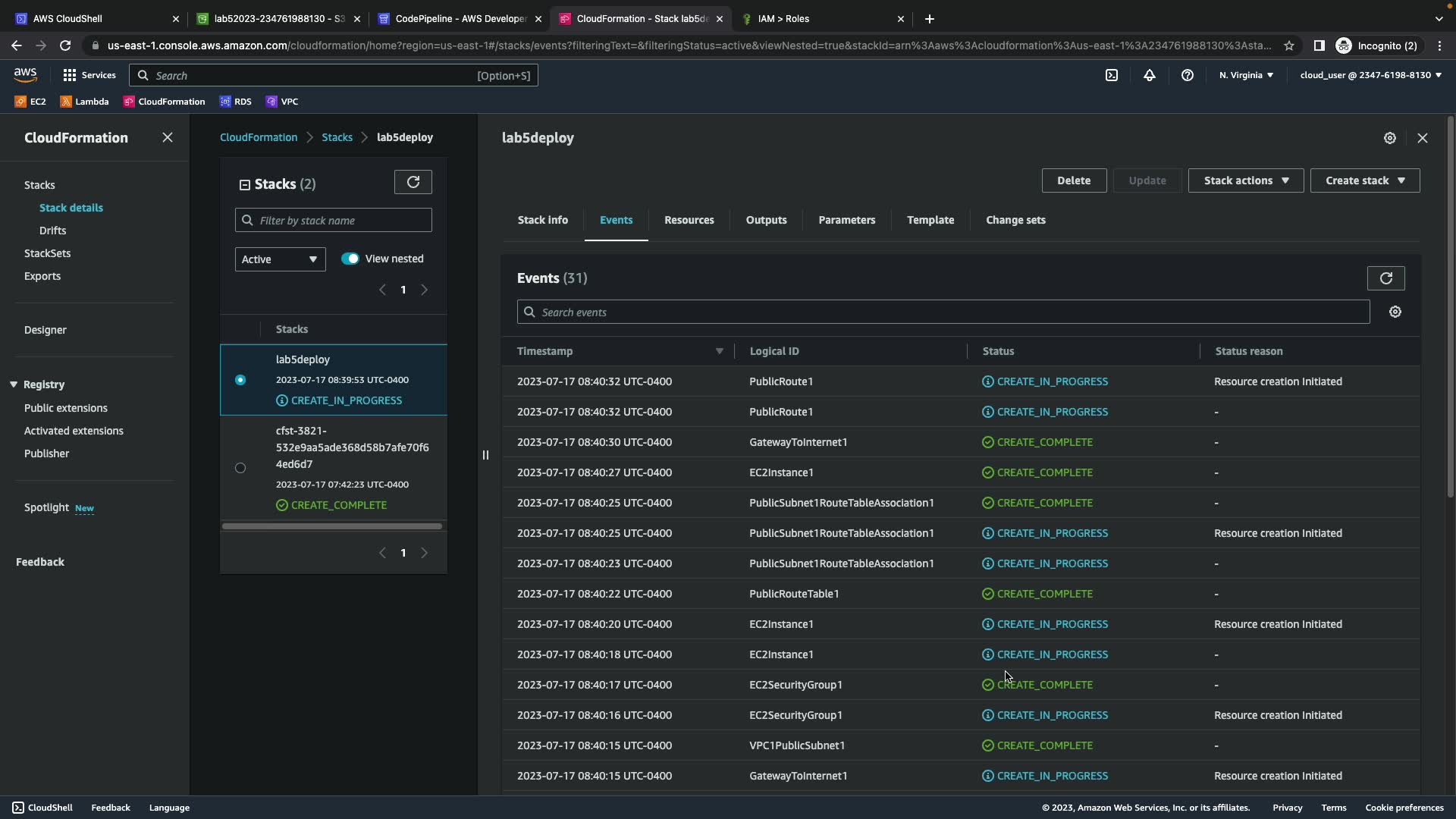Refresh the Stacks list

click(413, 182)
